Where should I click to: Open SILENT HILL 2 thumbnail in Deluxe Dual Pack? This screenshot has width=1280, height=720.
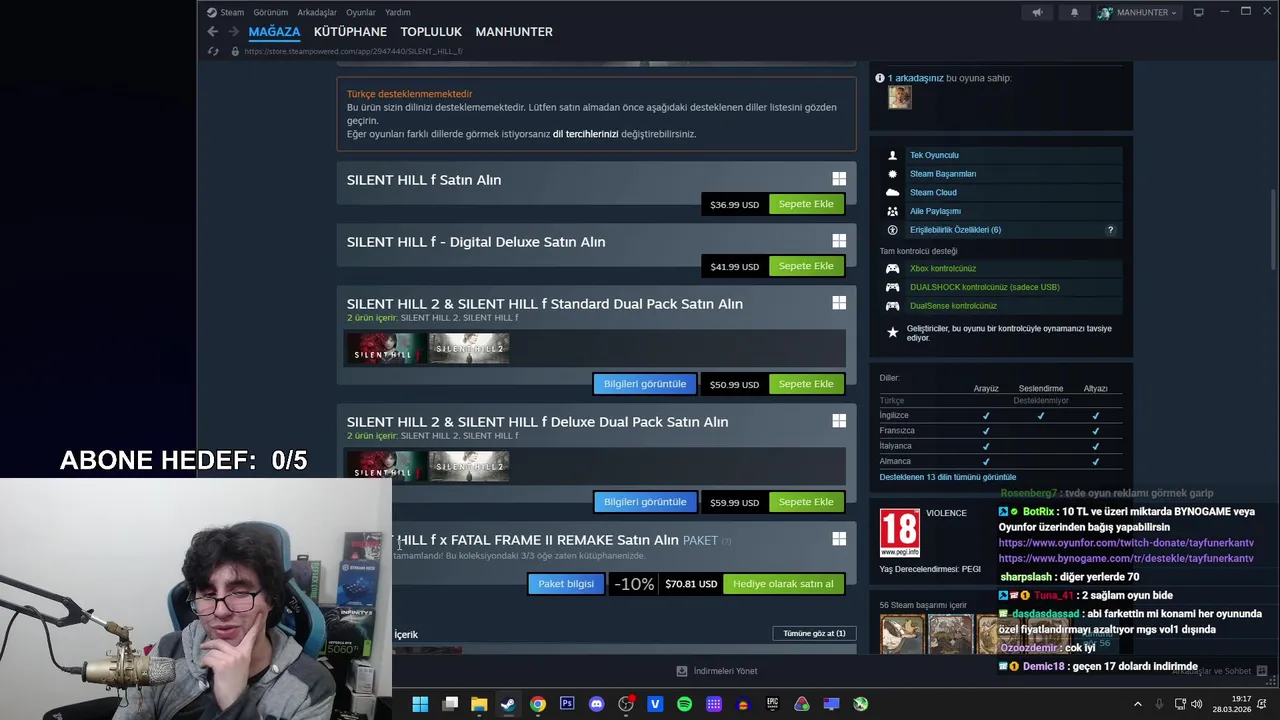(469, 467)
